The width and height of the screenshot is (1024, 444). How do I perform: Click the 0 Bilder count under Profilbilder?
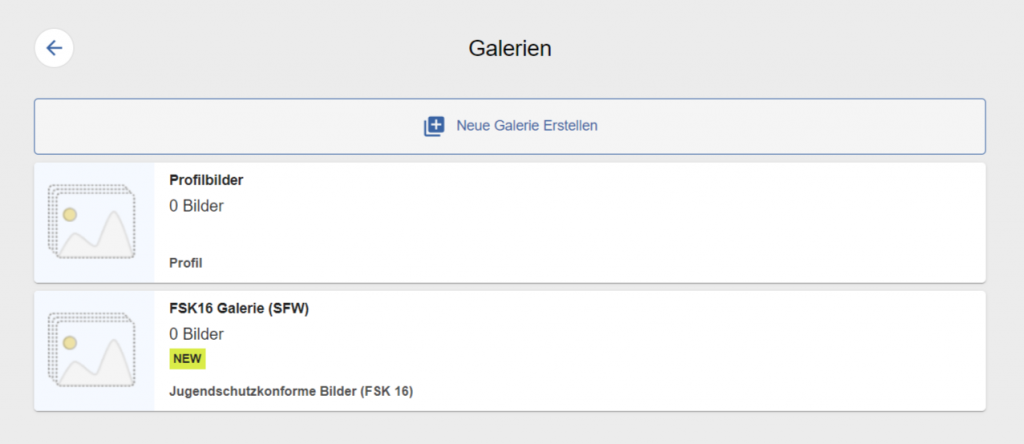point(196,207)
